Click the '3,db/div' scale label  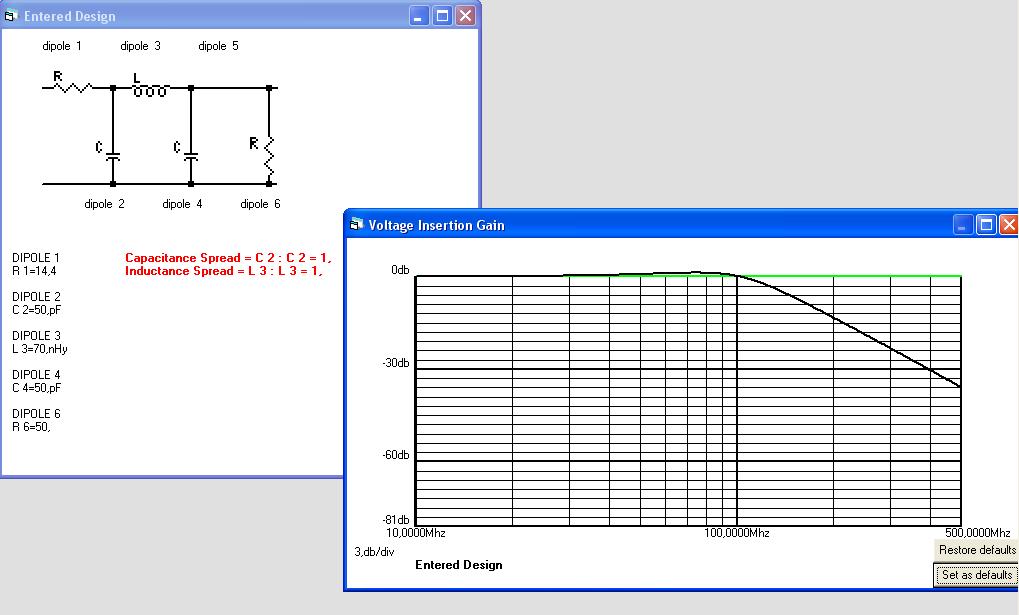click(374, 552)
